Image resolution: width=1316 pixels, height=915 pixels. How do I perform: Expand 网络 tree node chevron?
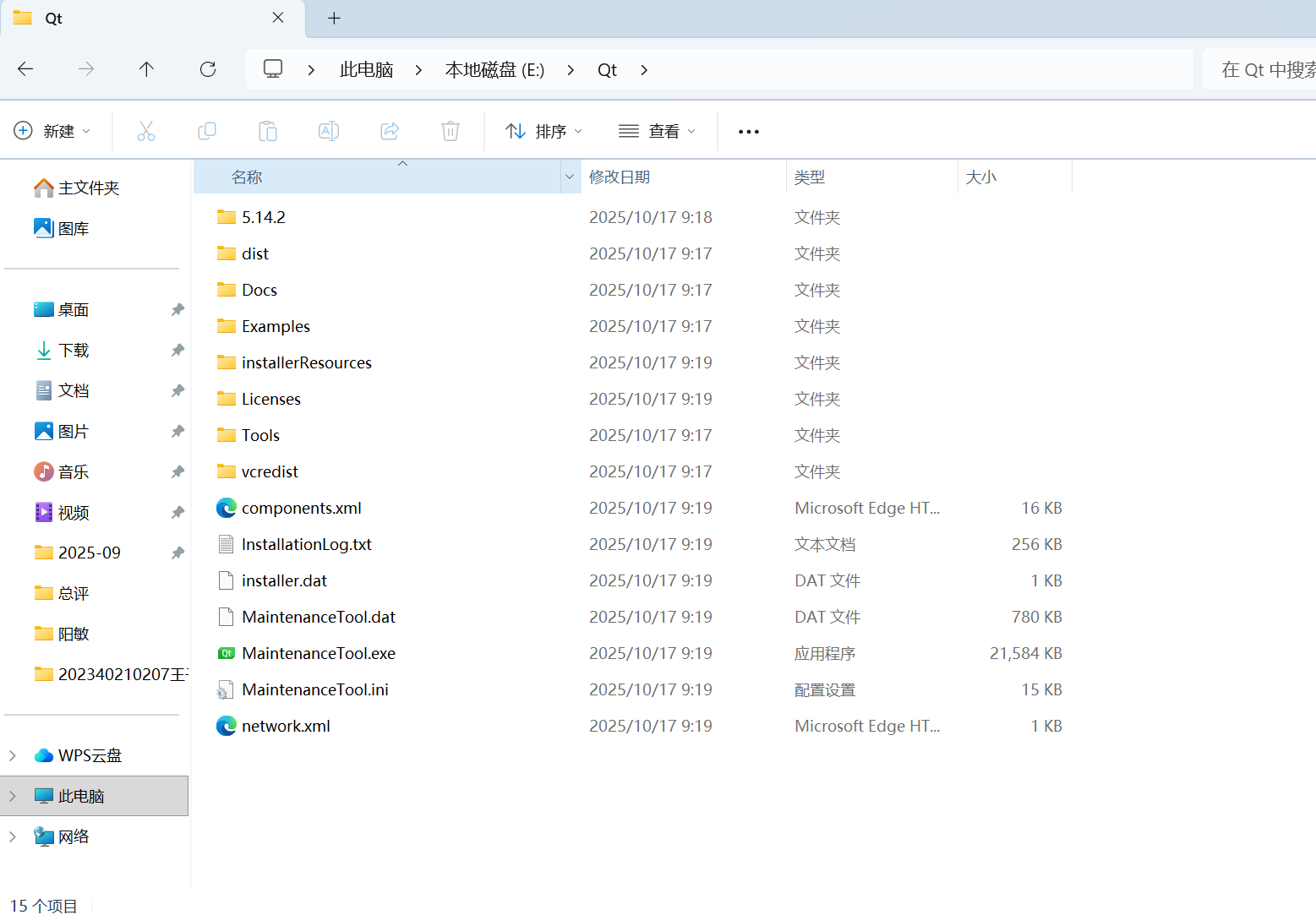click(12, 836)
